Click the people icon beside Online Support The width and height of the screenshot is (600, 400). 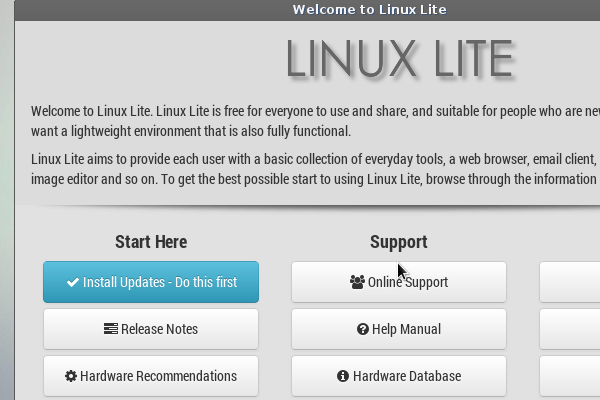click(357, 282)
